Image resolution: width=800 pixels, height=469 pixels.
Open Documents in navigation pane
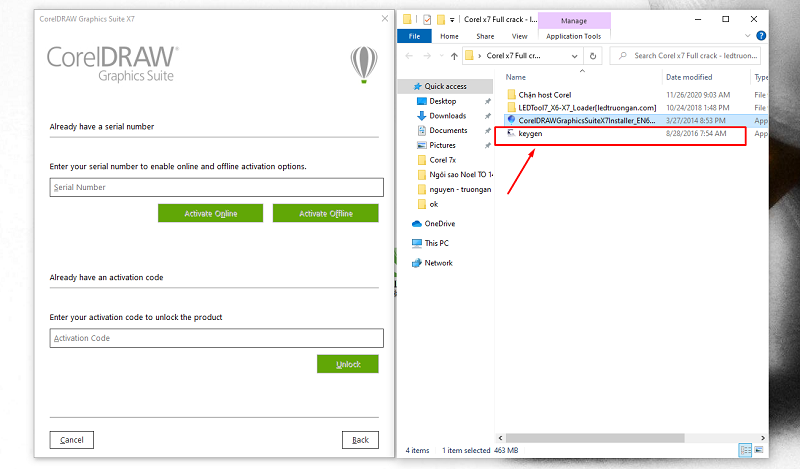tap(448, 131)
